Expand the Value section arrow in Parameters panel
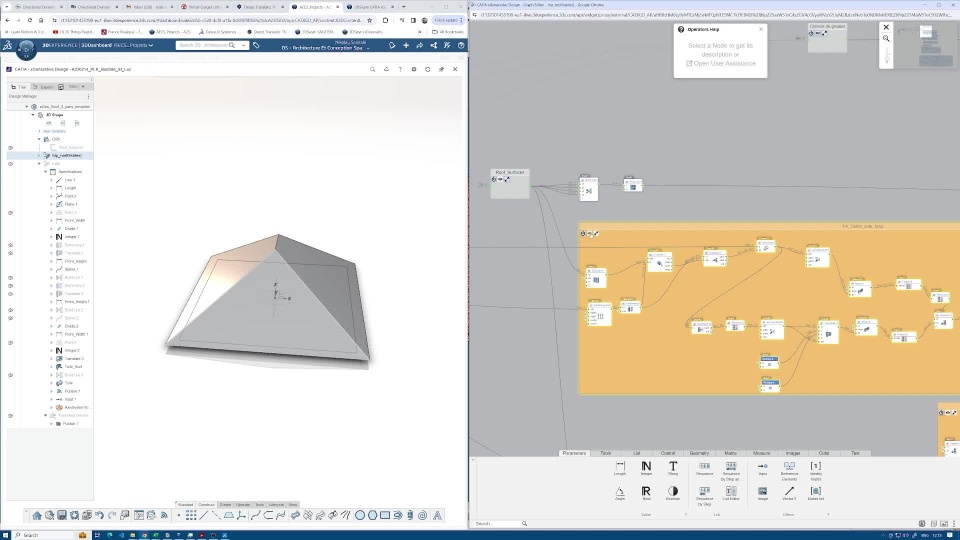Screen dimensions: 960x540 pos(686,514)
